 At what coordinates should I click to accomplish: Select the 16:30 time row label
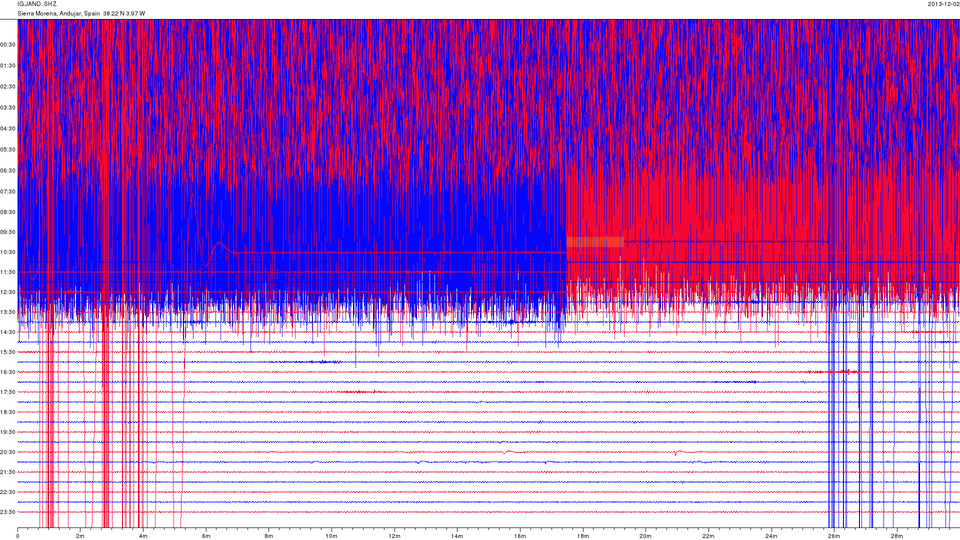pyautogui.click(x=8, y=372)
